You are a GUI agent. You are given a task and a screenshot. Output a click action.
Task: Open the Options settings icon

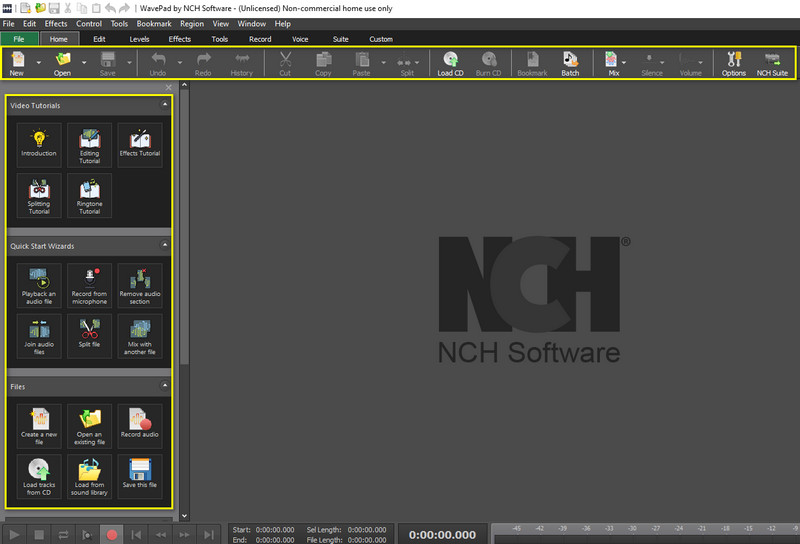tap(733, 64)
